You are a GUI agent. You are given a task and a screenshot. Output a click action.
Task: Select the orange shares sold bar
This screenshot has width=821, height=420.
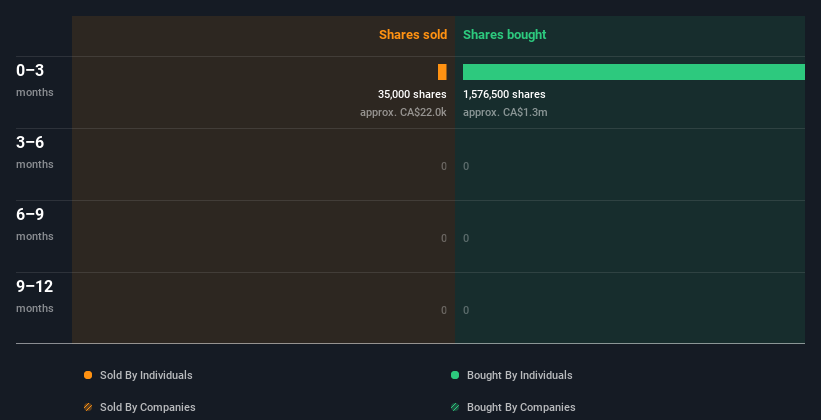click(x=442, y=72)
